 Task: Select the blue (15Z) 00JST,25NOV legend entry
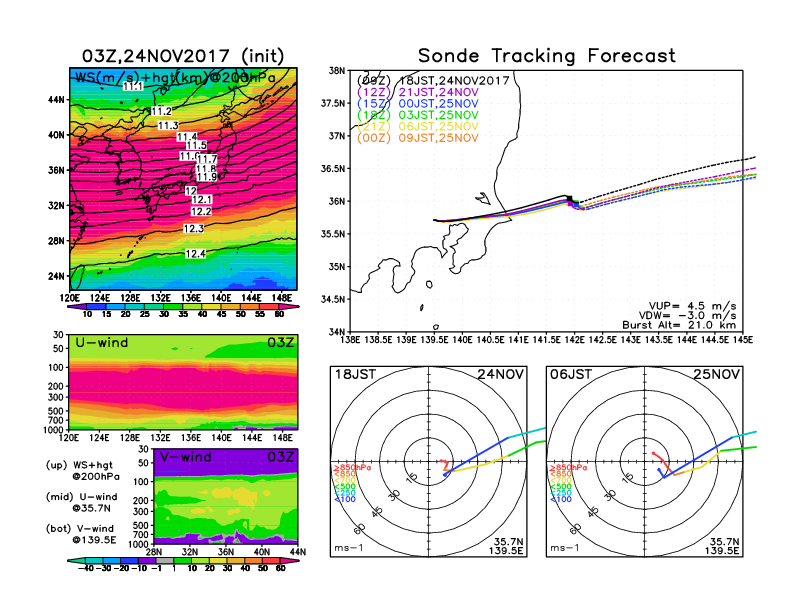point(418,104)
